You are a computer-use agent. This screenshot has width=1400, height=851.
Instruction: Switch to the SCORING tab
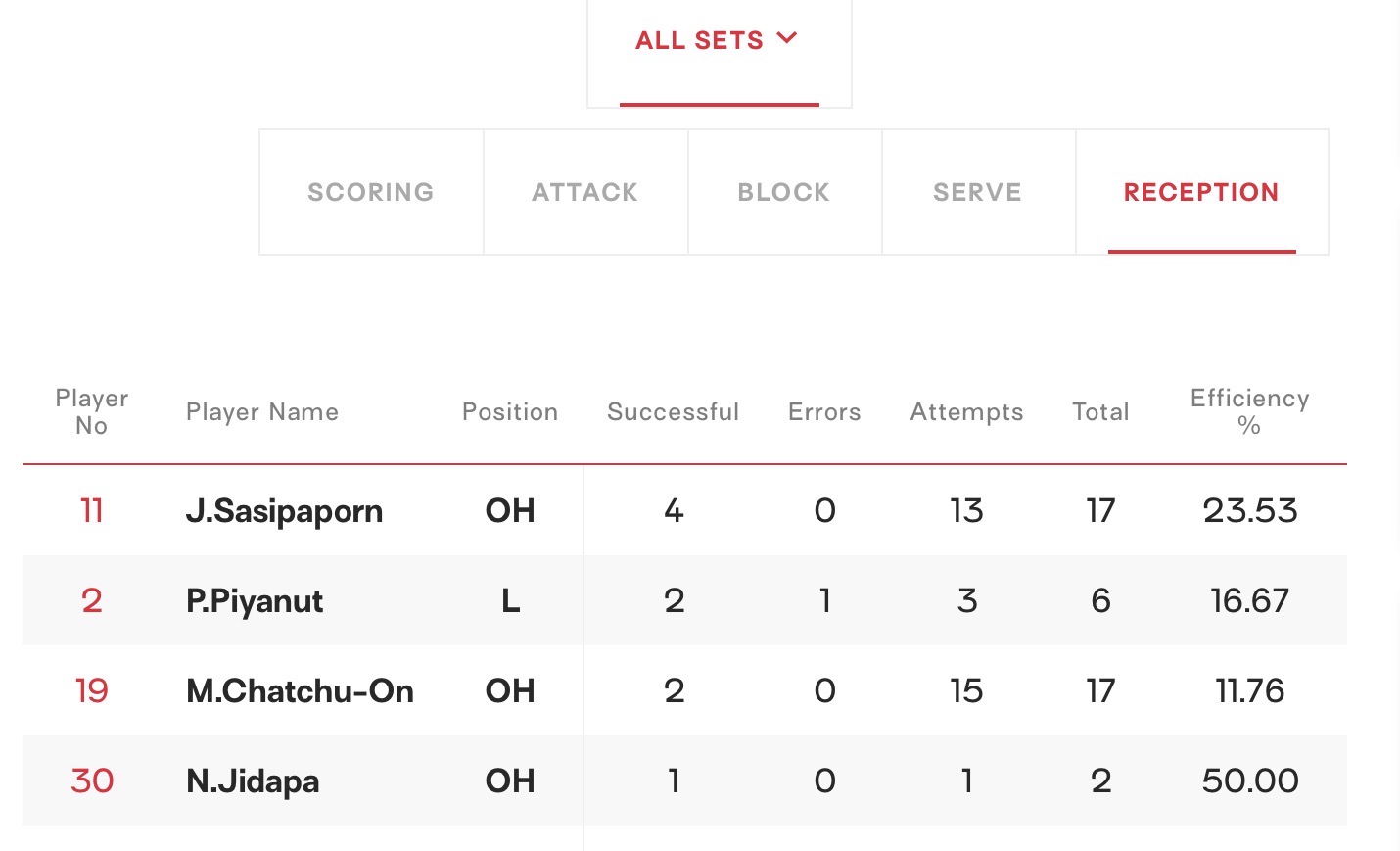(371, 192)
